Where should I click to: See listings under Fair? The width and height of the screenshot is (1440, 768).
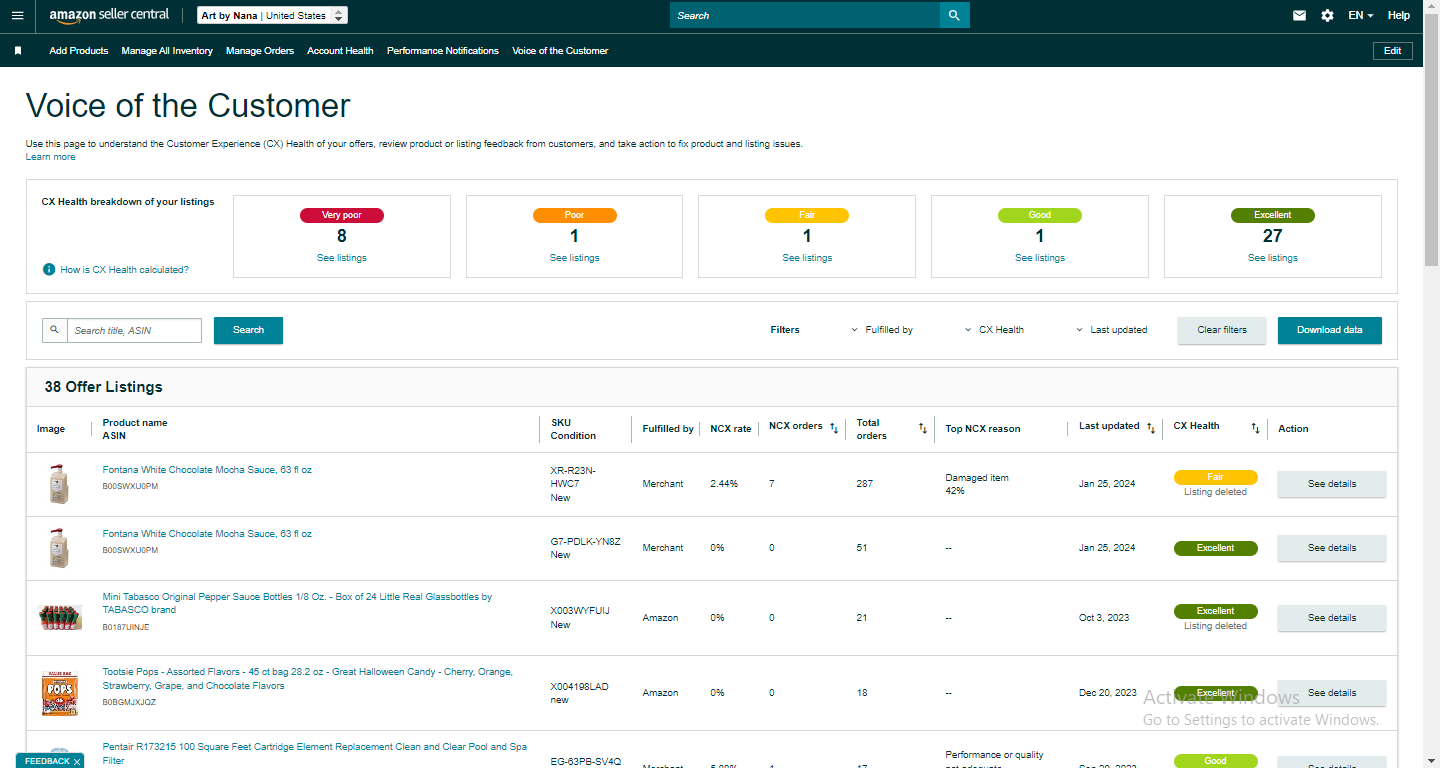pyautogui.click(x=807, y=258)
